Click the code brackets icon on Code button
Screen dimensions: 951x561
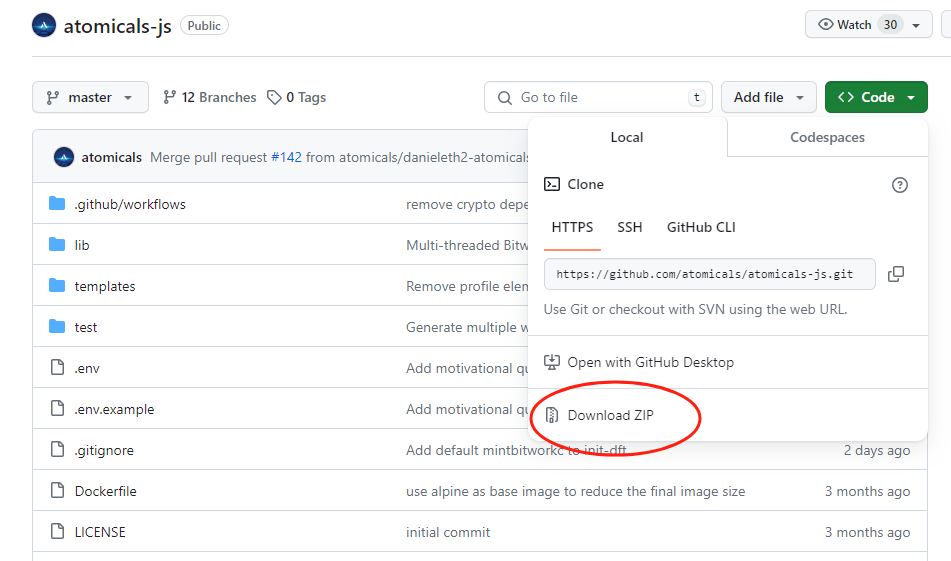845,97
